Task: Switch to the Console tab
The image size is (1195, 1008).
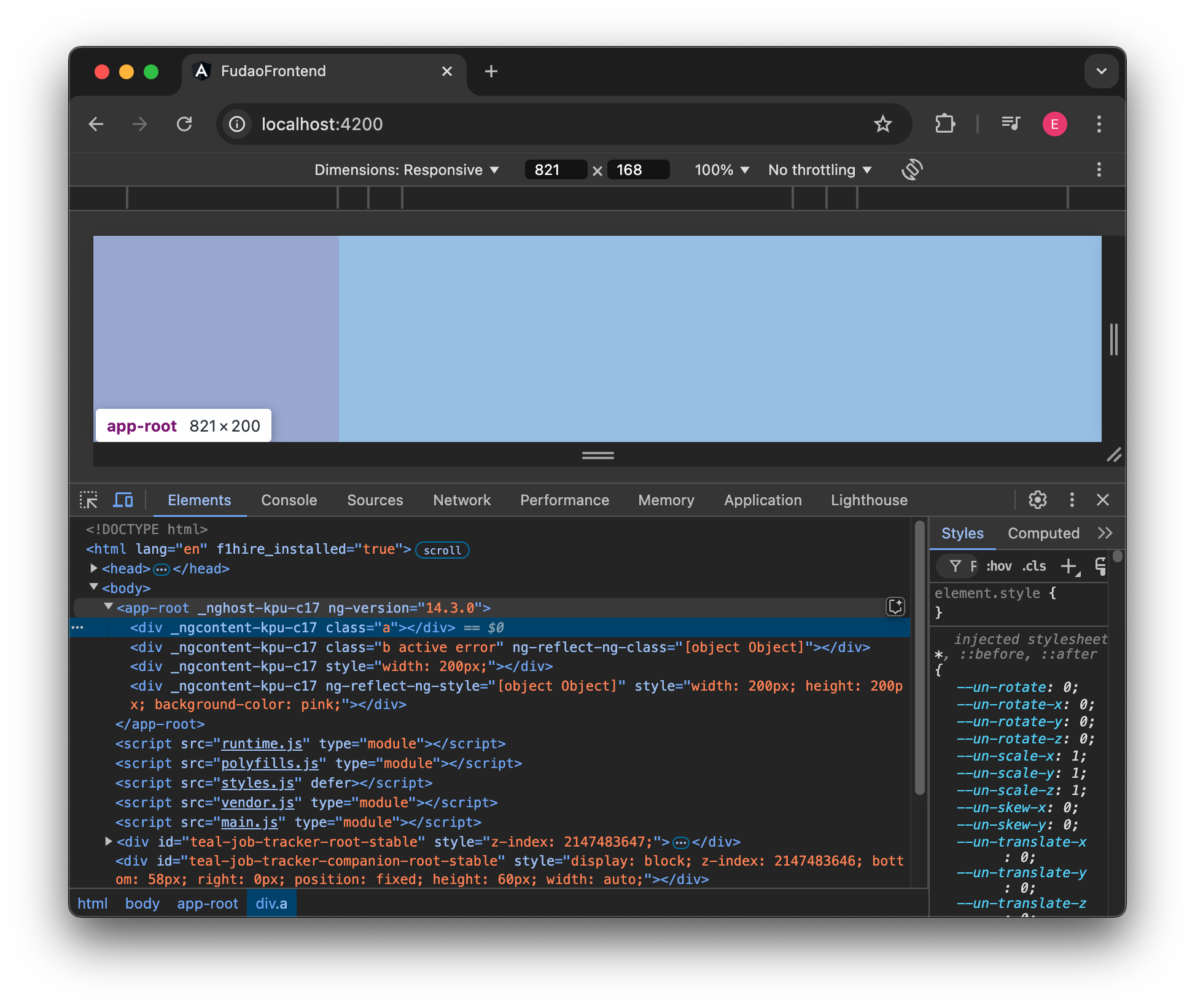Action: coord(289,500)
